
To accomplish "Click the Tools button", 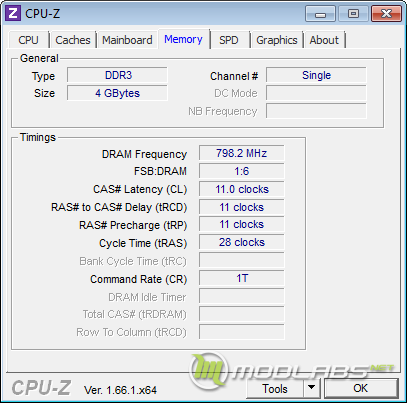I will click(275, 388).
